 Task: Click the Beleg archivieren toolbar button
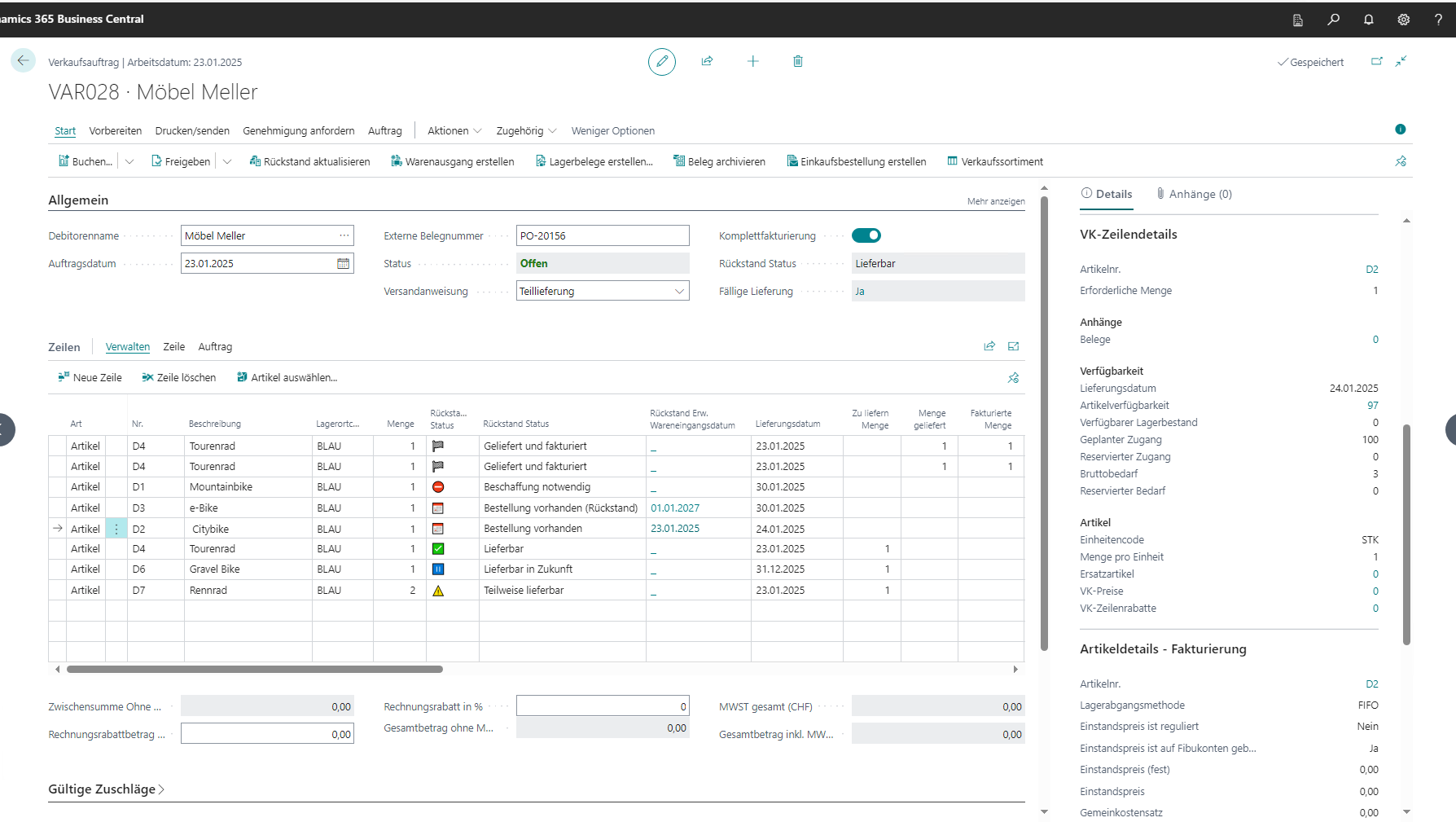[x=719, y=162]
